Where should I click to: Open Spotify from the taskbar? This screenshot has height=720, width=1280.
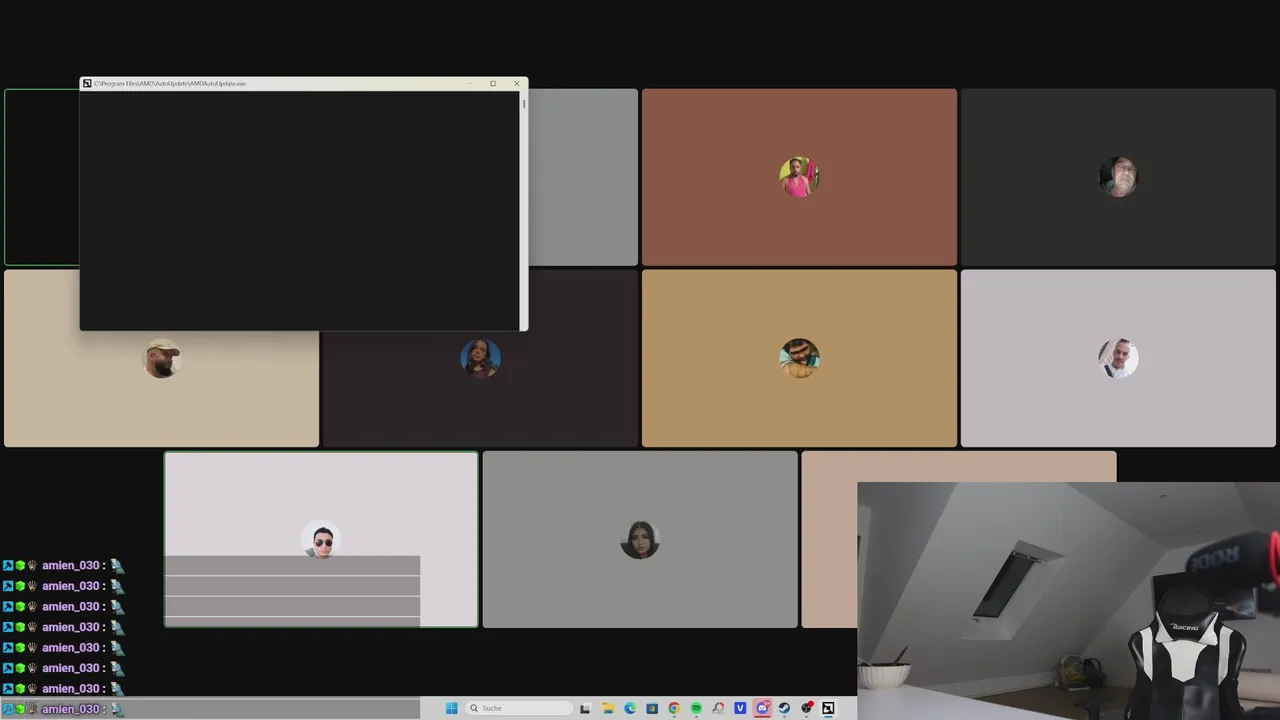[696, 708]
